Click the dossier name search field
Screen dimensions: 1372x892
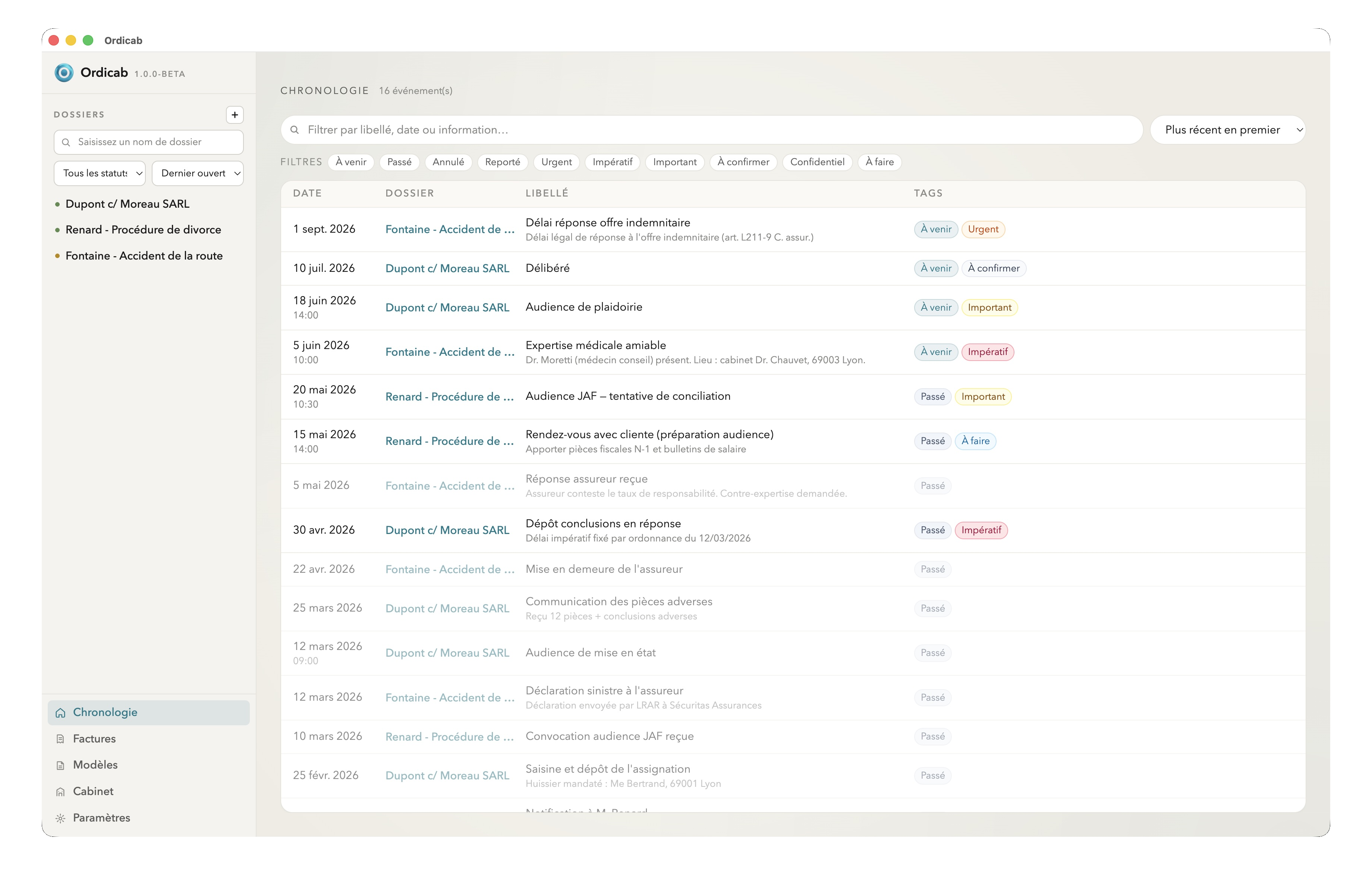pyautogui.click(x=149, y=142)
